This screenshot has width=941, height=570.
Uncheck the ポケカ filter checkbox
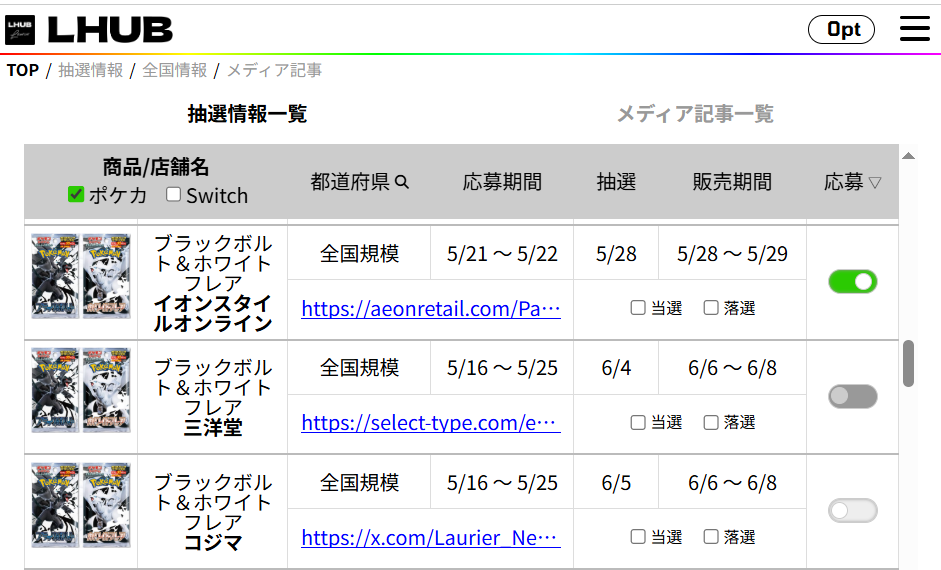tap(76, 194)
